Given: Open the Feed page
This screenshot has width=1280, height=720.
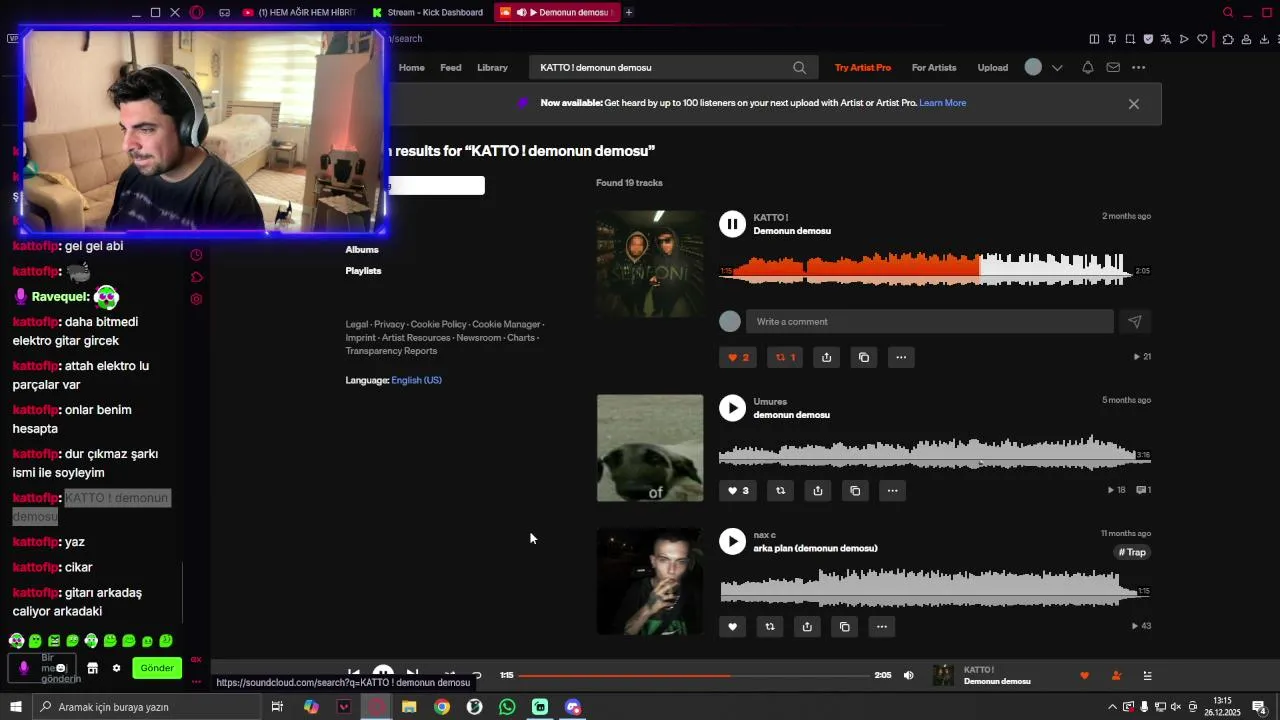Looking at the screenshot, I should click(x=451, y=68).
